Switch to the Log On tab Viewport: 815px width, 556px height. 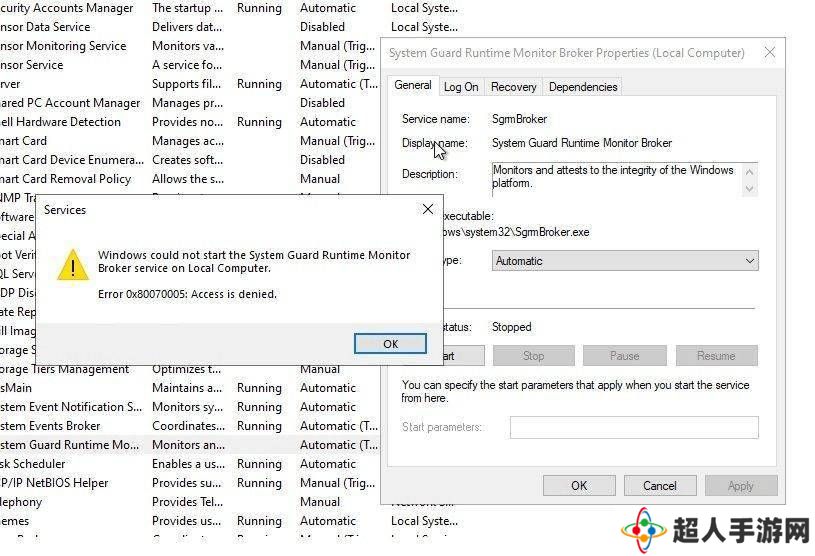coord(461,87)
